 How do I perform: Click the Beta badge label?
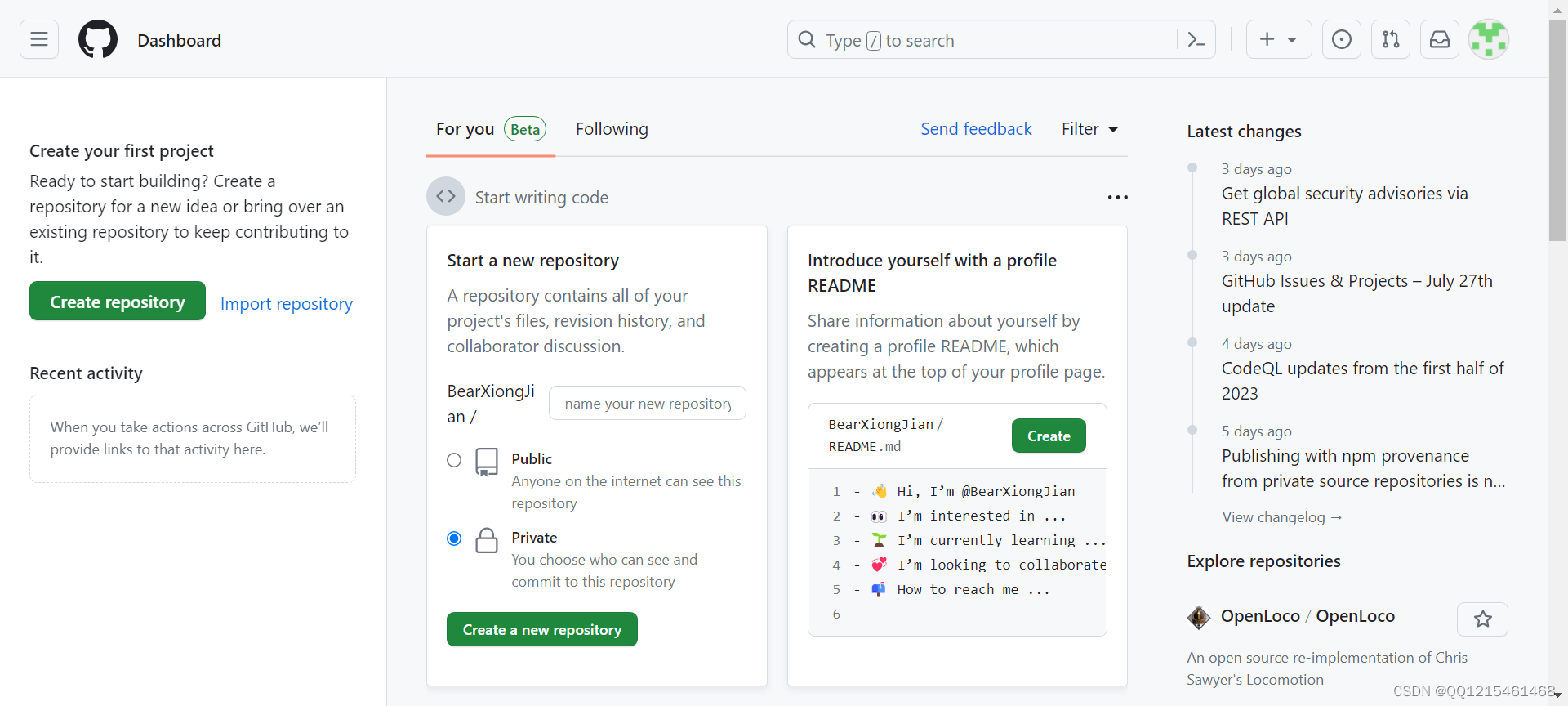point(525,129)
